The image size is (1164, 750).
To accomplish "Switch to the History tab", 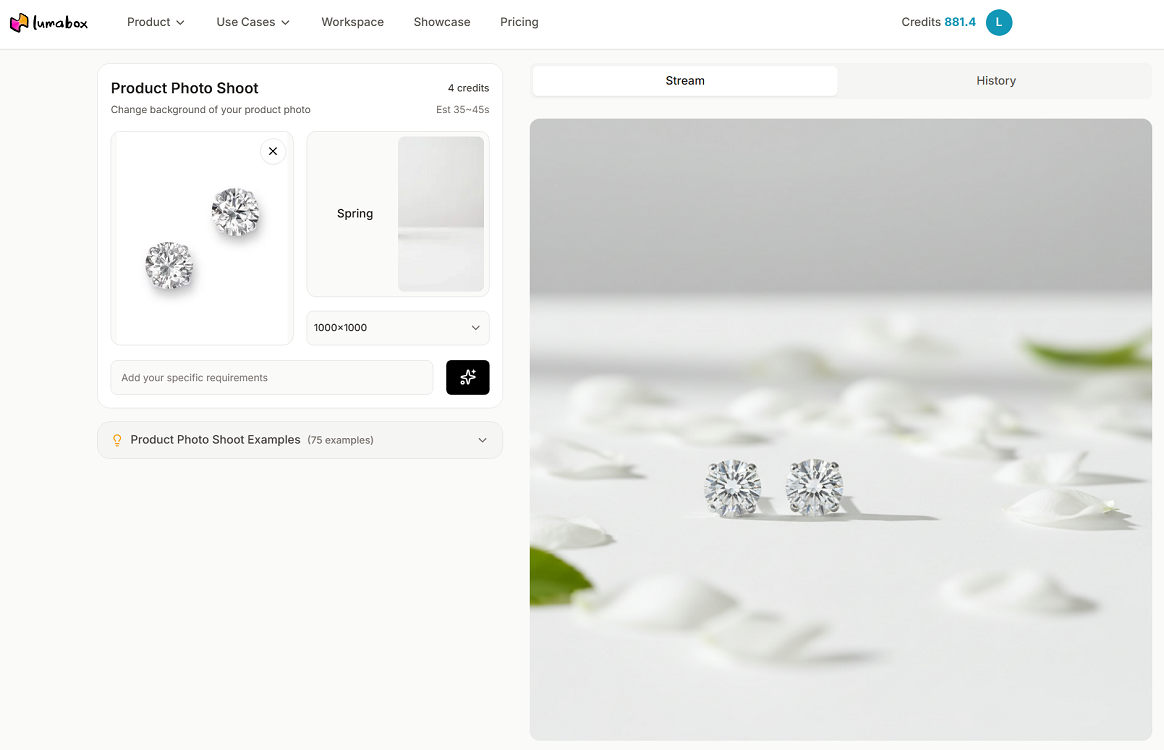I will 995,81.
